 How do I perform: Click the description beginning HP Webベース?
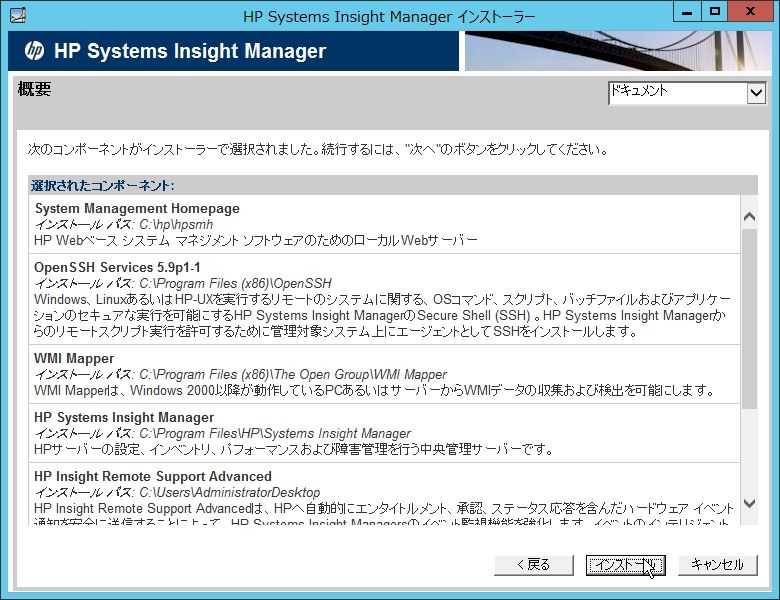coord(256,240)
